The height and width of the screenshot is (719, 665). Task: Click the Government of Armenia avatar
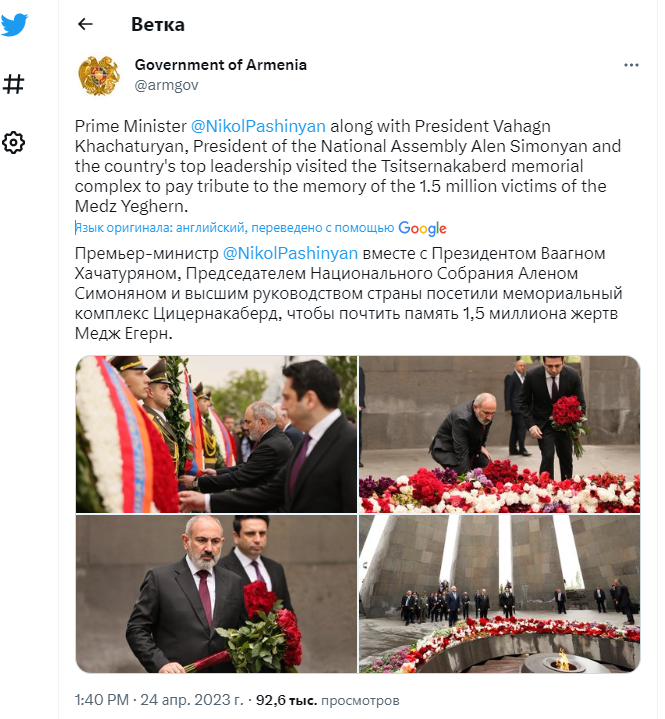coord(99,76)
